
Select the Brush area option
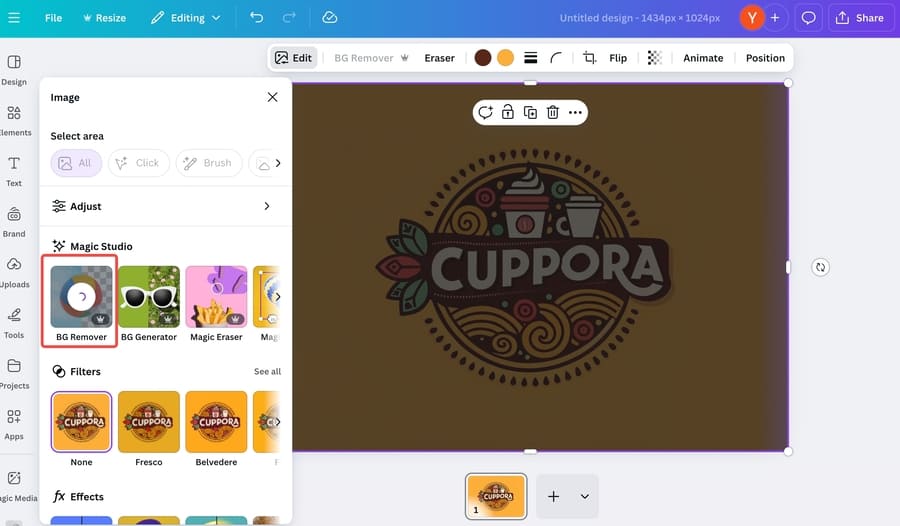(208, 163)
